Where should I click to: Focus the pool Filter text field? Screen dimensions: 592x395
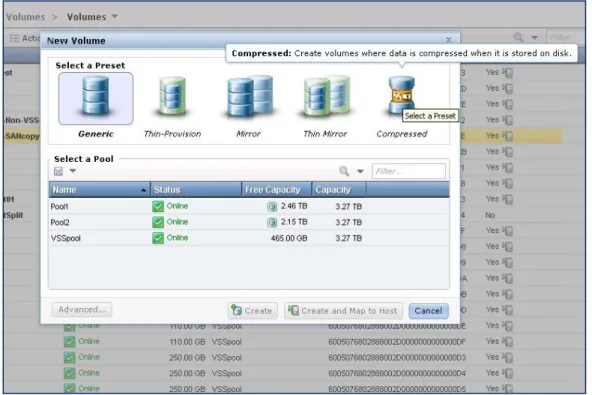[409, 171]
